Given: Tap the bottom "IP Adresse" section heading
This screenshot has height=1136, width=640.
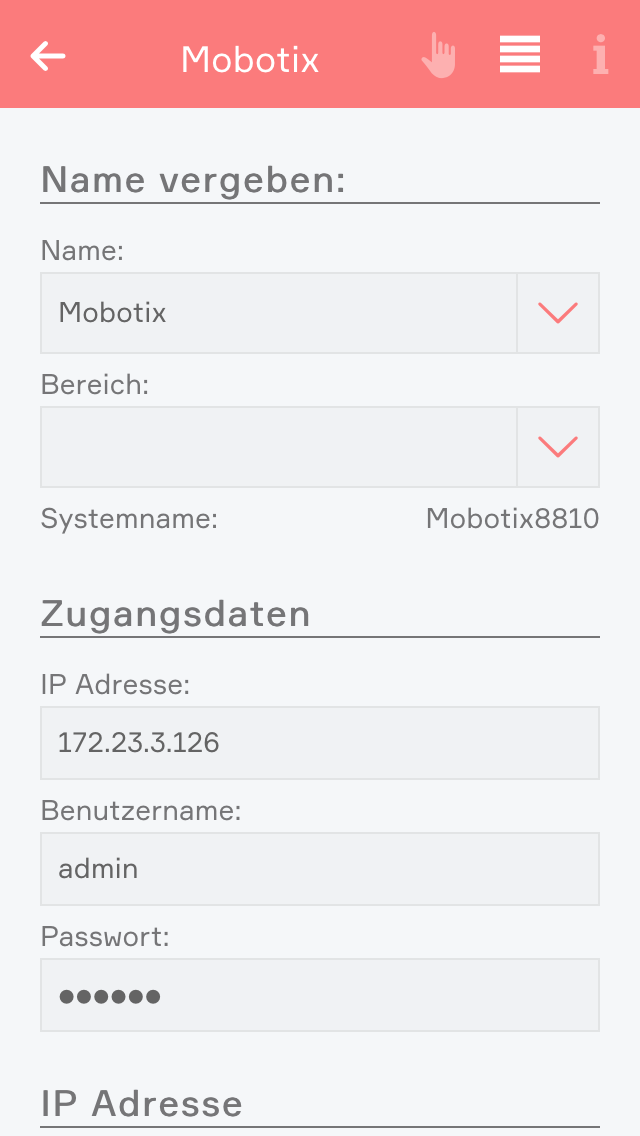Looking at the screenshot, I should [142, 1104].
